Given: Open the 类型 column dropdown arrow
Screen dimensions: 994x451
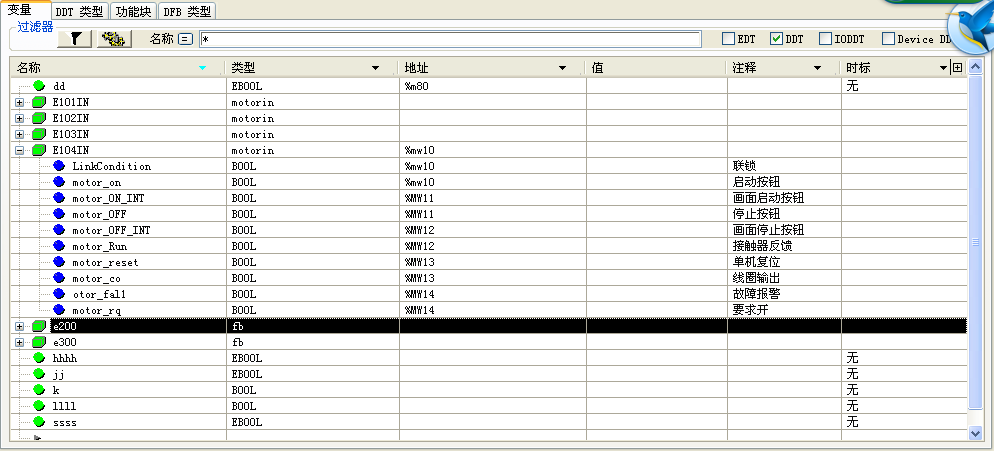Looking at the screenshot, I should coord(375,68).
